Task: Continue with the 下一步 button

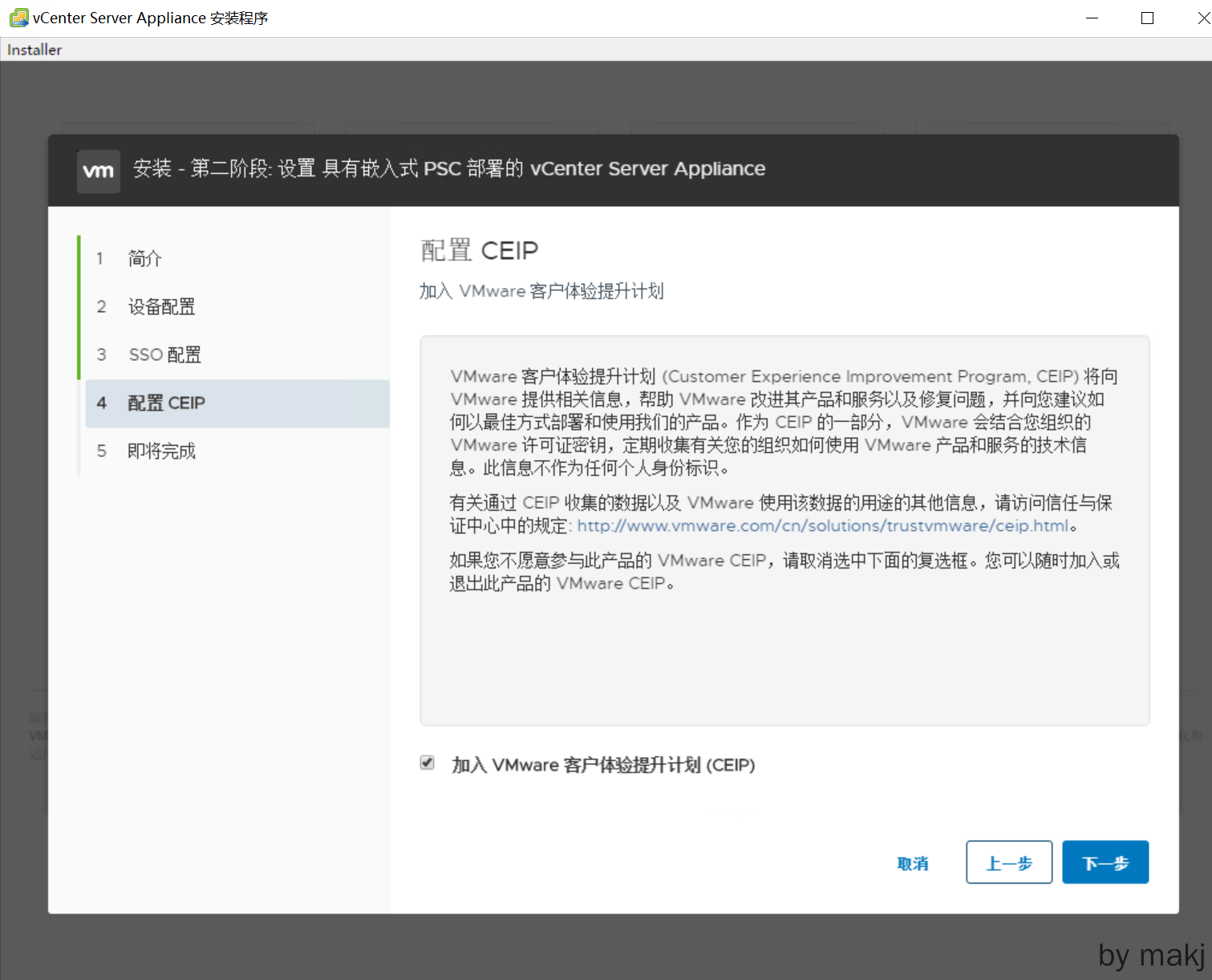Action: (x=1105, y=863)
